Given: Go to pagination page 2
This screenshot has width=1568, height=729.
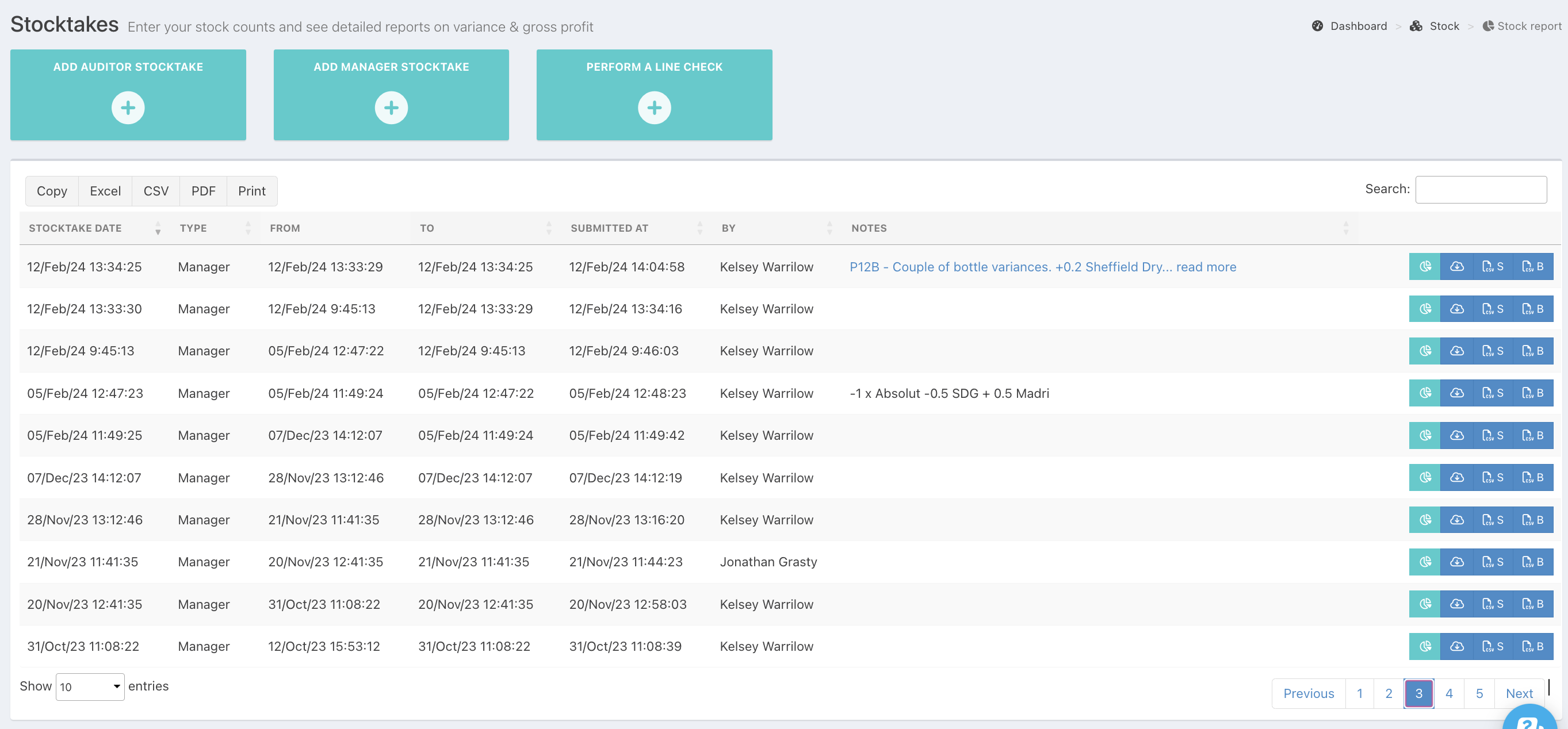Looking at the screenshot, I should coord(1389,693).
